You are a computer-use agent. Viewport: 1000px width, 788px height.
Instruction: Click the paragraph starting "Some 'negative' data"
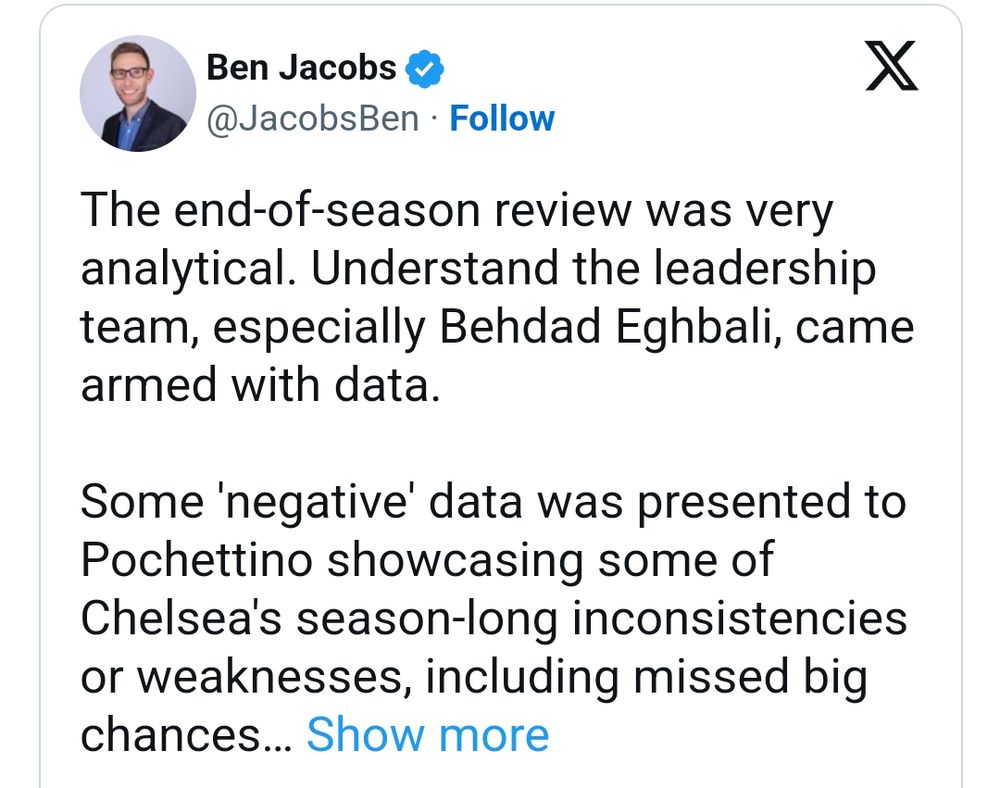click(x=494, y=617)
